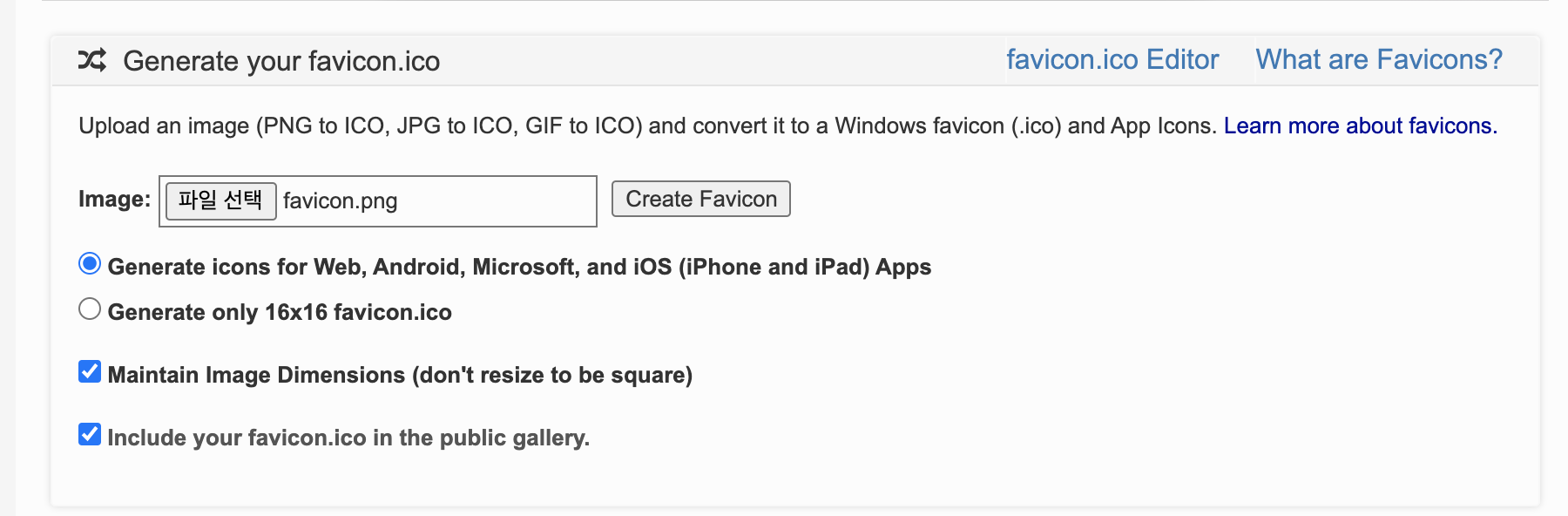This screenshot has width=1568, height=516.
Task: Click the Generate your favicon.ico heading text
Action: [x=281, y=61]
